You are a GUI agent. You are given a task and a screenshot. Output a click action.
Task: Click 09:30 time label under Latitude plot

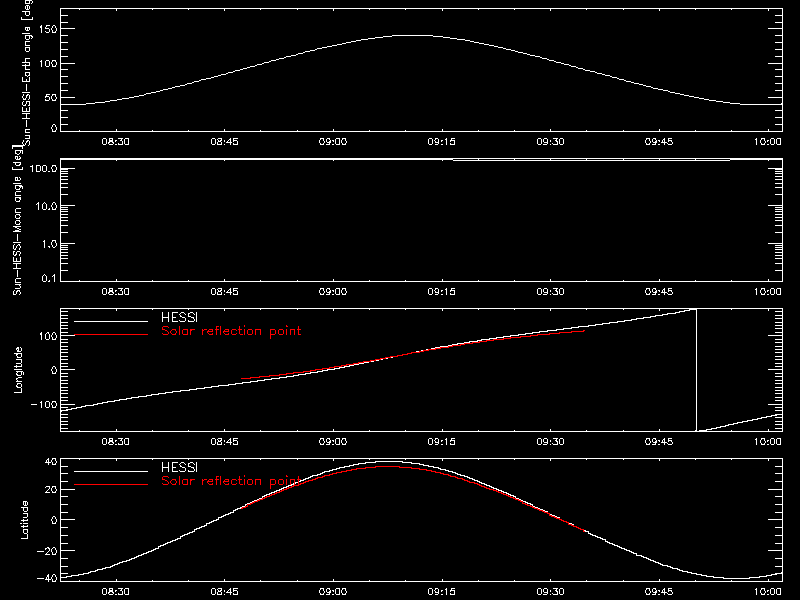(x=550, y=592)
